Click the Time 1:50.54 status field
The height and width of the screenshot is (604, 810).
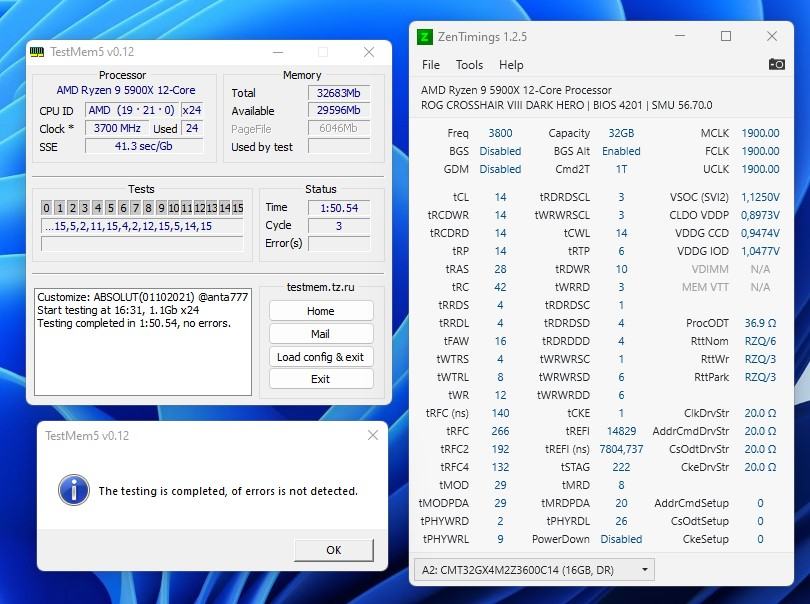[339, 208]
